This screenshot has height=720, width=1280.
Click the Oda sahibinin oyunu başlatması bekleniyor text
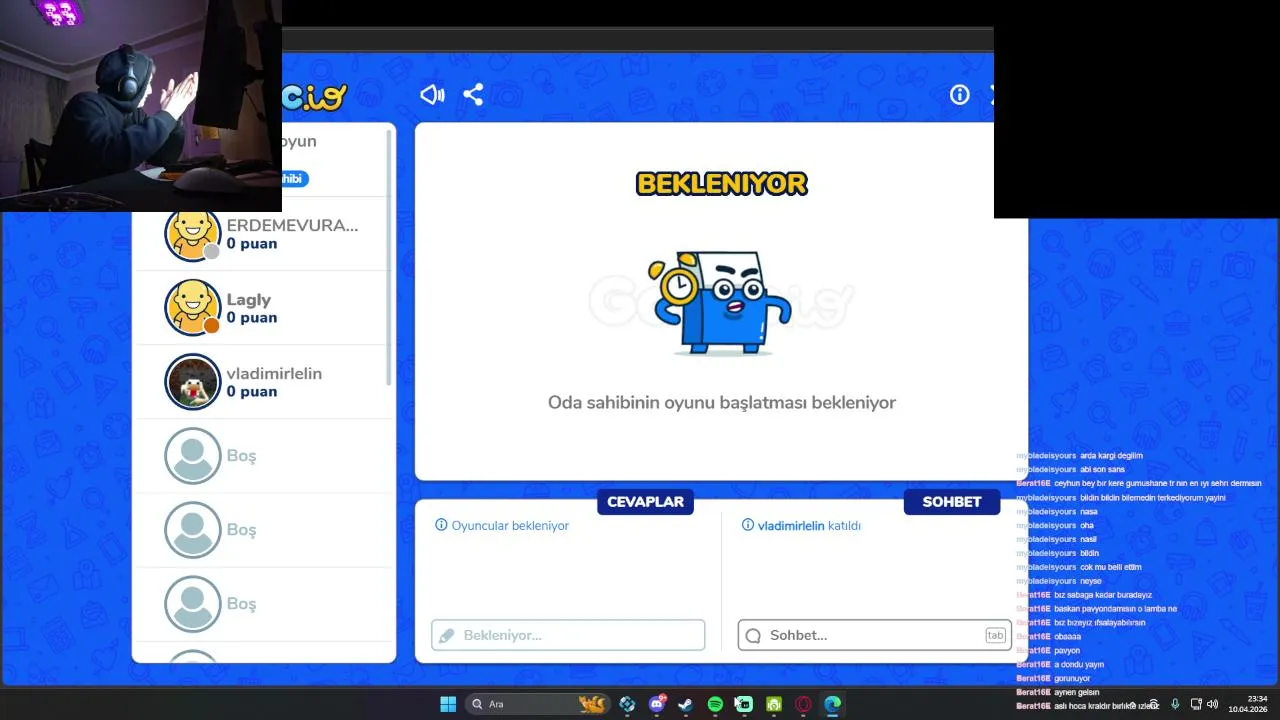[721, 402]
